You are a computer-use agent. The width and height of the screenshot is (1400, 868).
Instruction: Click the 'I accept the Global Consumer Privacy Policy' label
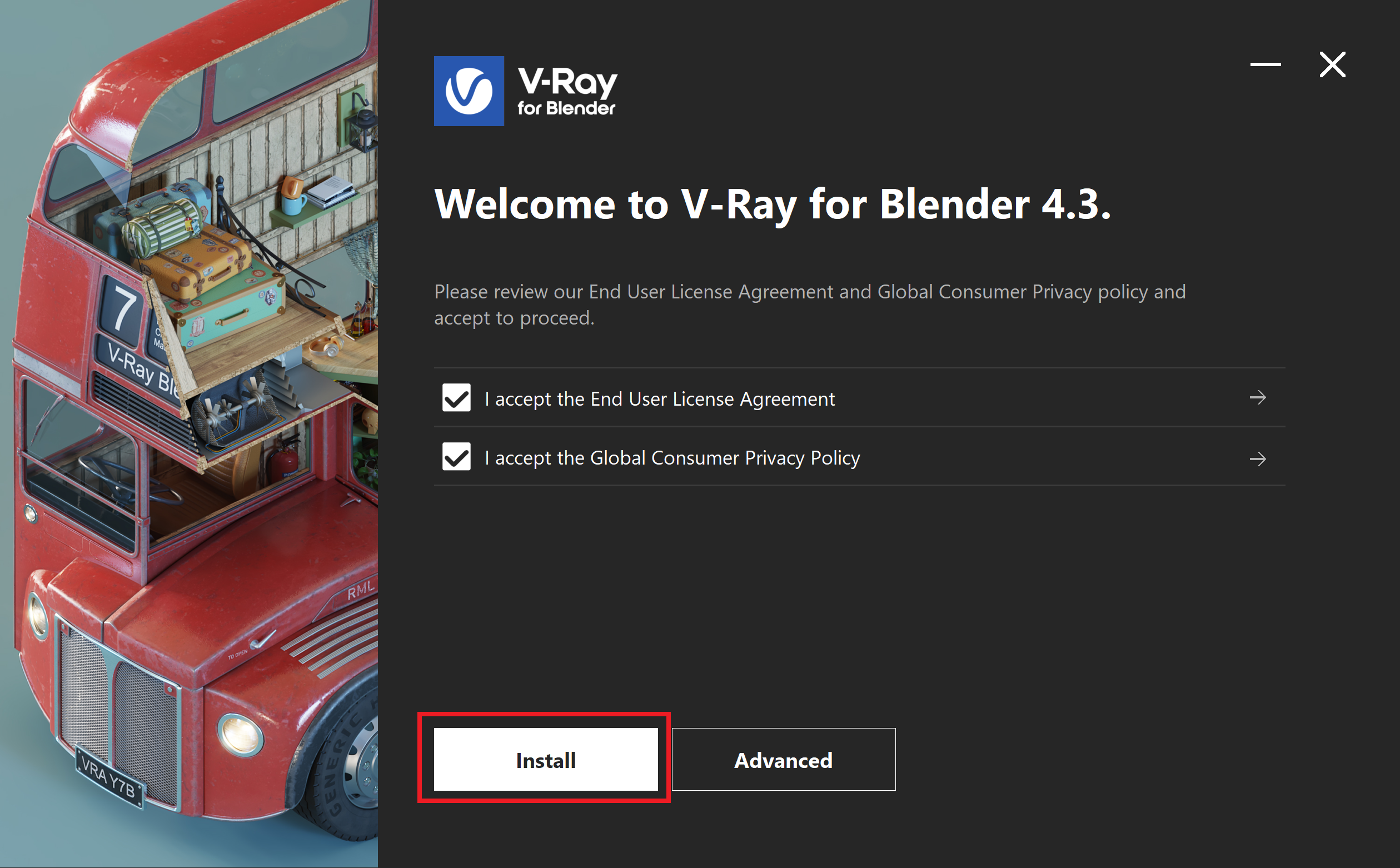coord(672,458)
